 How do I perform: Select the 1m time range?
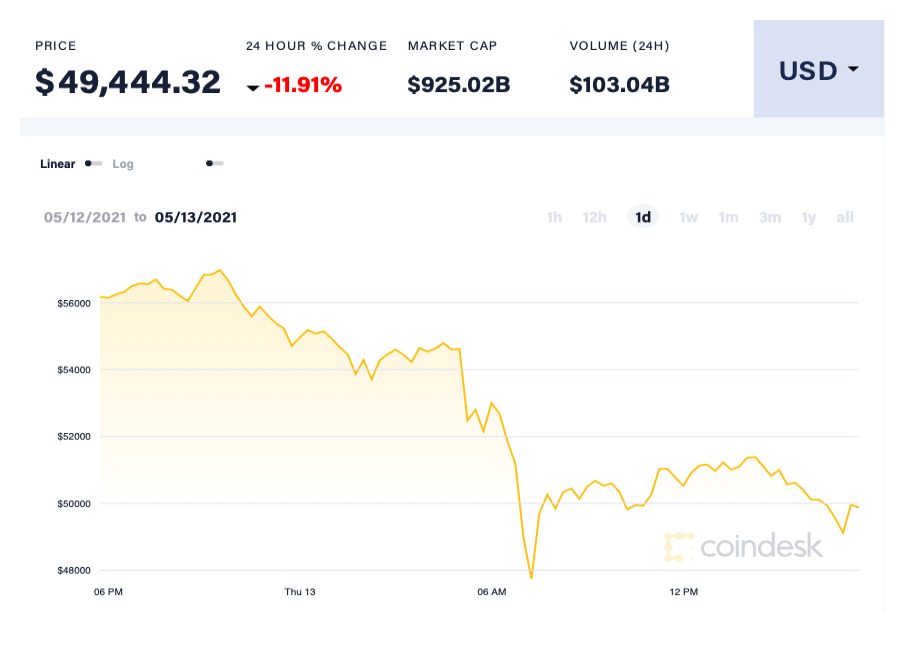point(728,217)
